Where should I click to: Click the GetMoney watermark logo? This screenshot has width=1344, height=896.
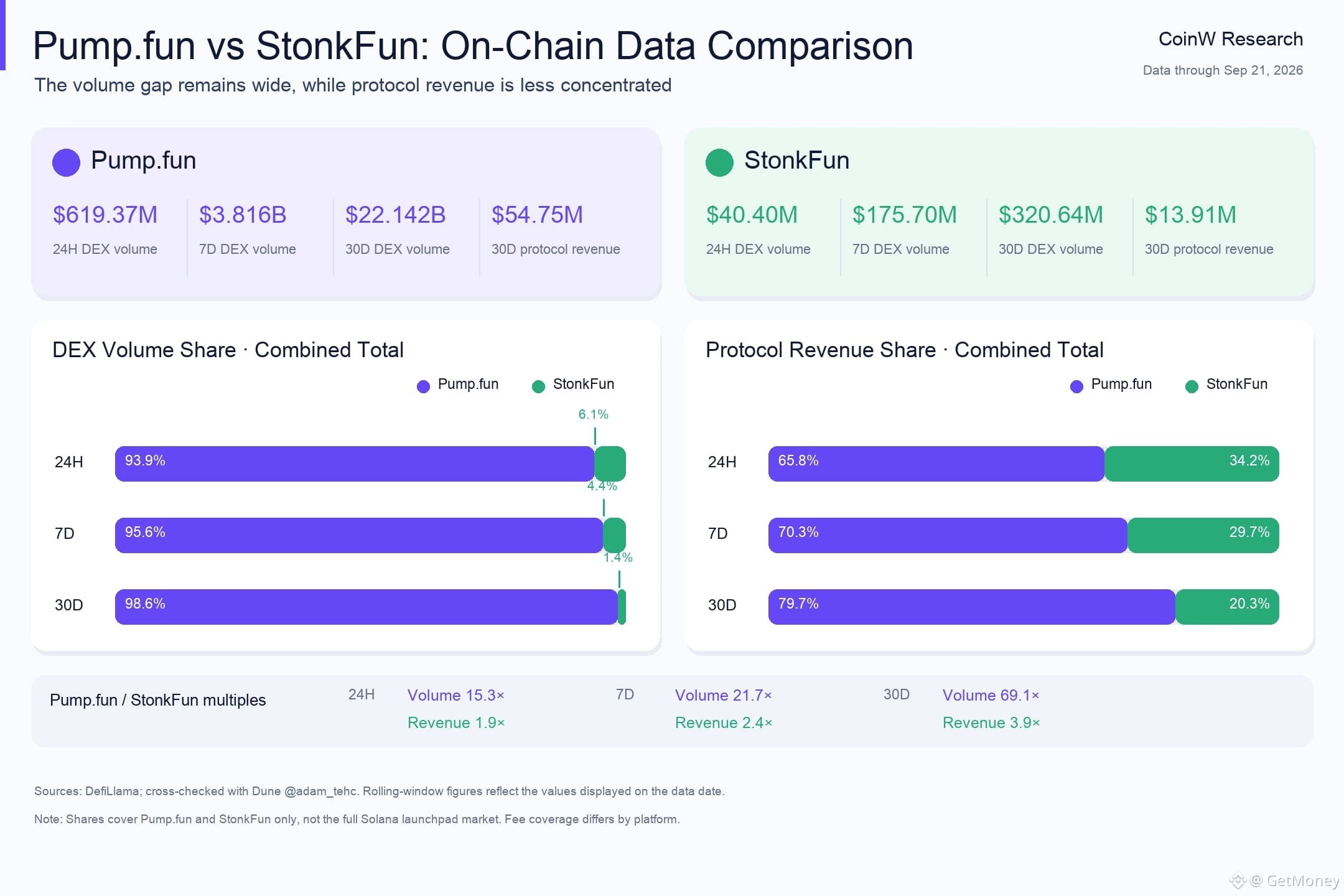1238,880
